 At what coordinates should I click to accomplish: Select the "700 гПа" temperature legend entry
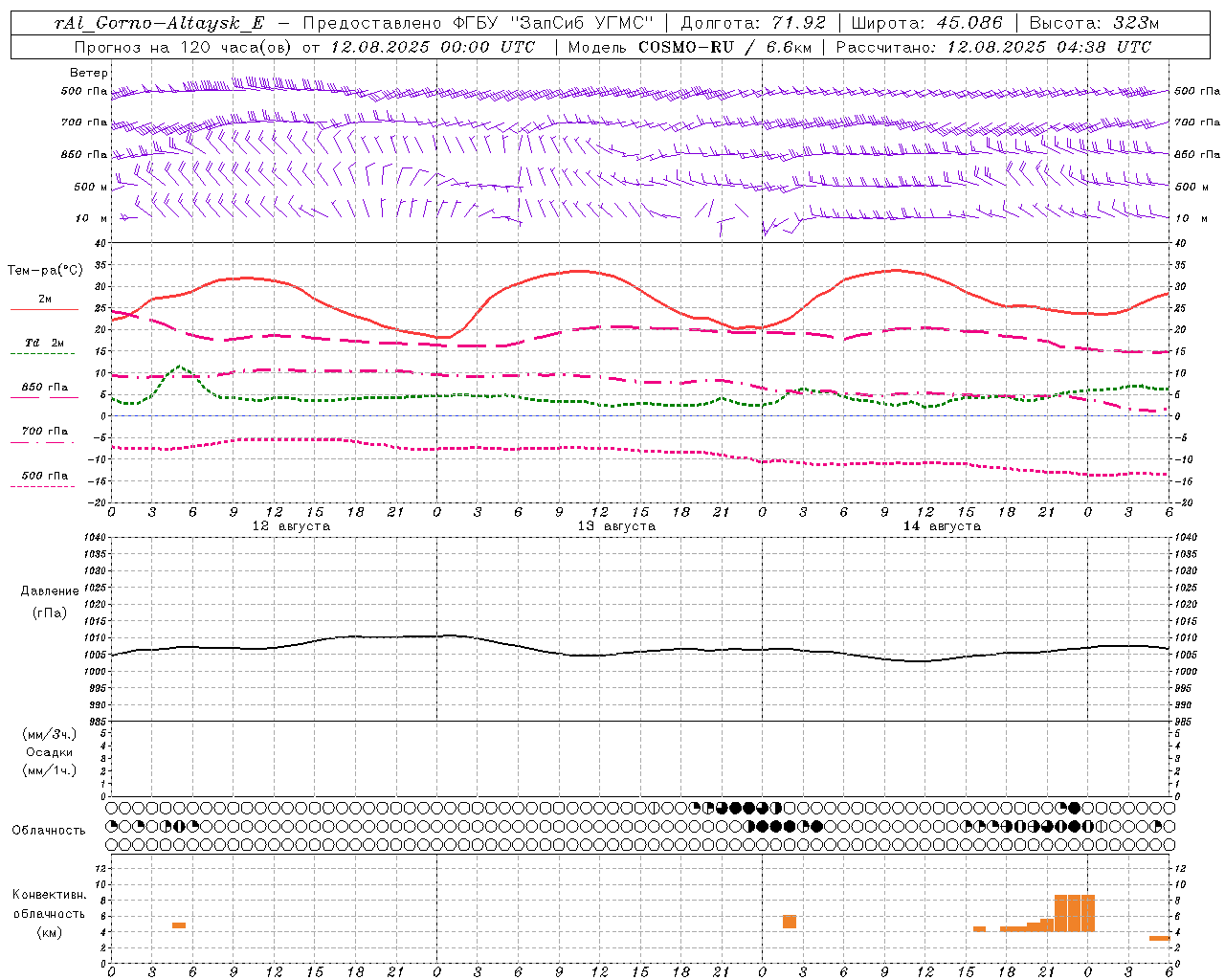45,432
